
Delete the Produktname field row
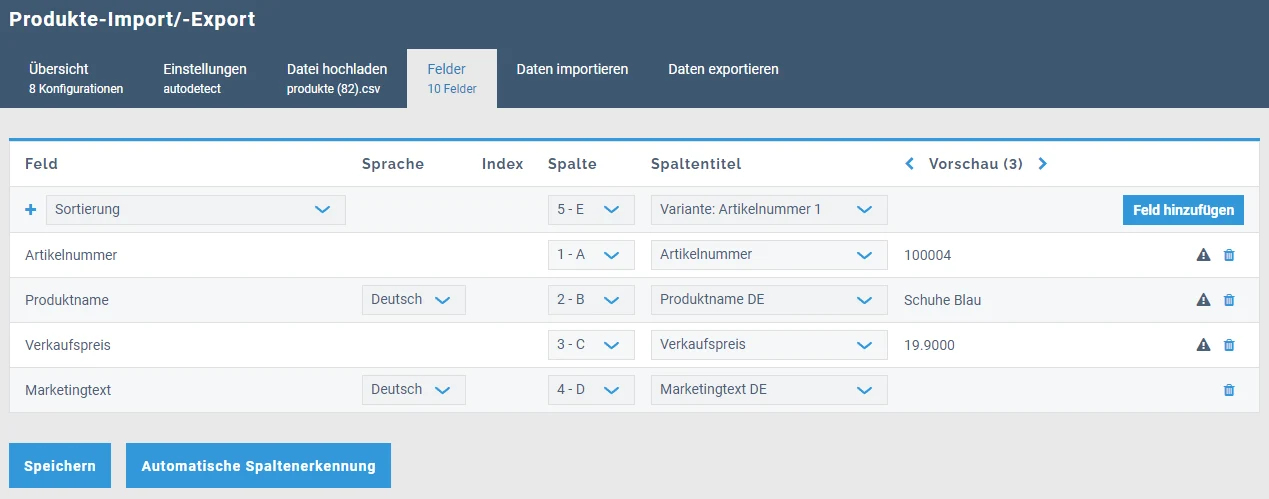[1229, 300]
